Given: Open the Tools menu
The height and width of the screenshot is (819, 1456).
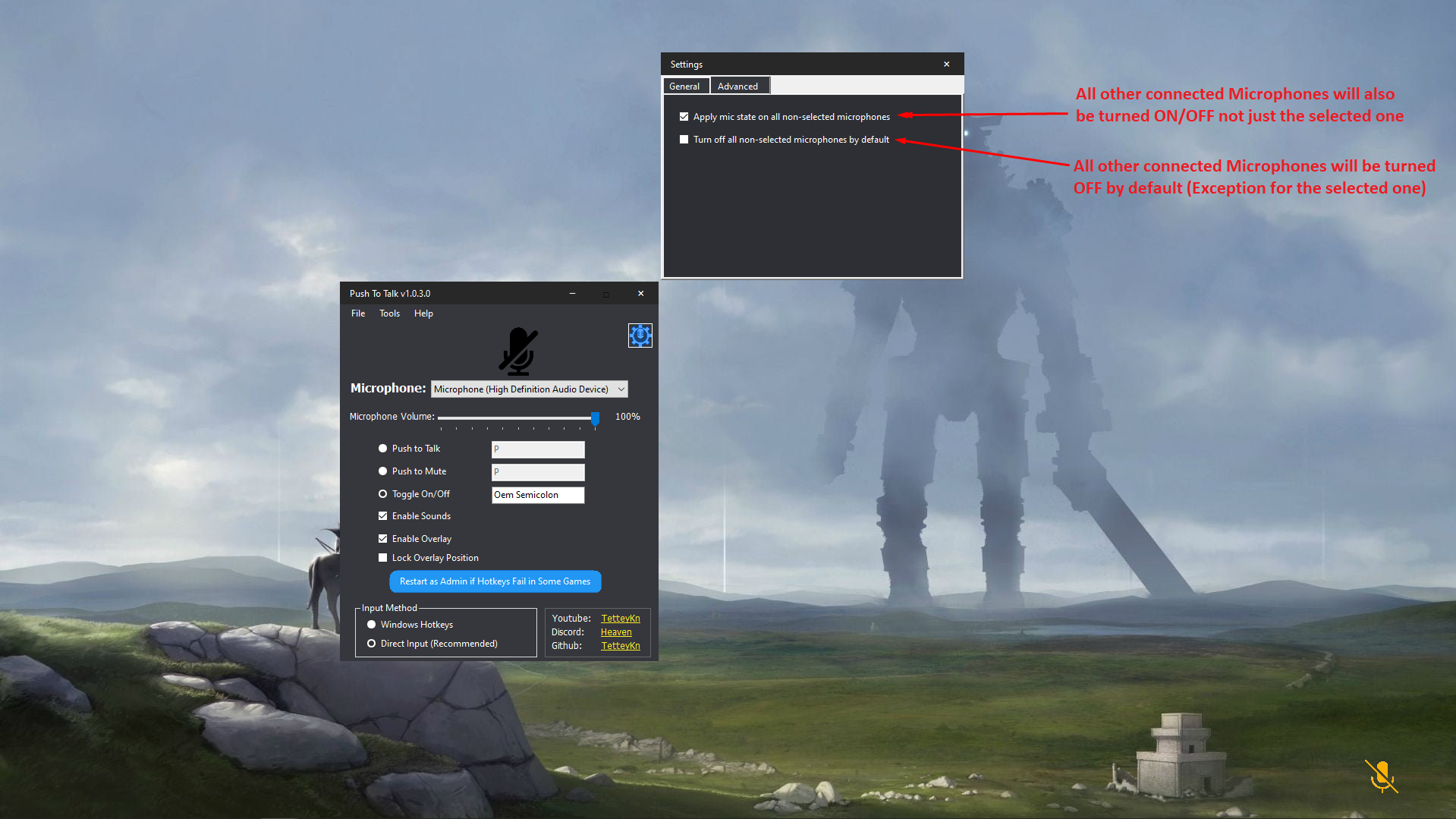Looking at the screenshot, I should pos(389,313).
